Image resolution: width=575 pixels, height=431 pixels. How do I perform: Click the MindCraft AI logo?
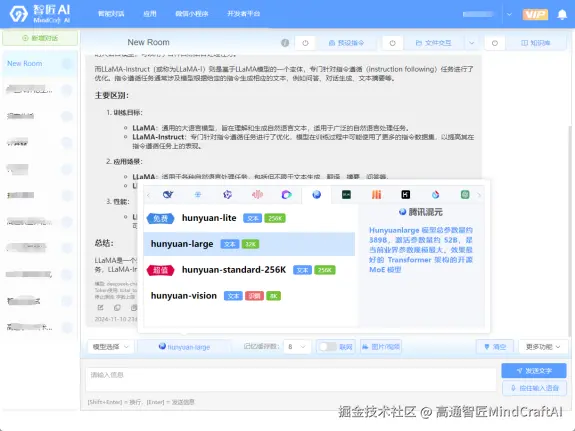(x=40, y=14)
